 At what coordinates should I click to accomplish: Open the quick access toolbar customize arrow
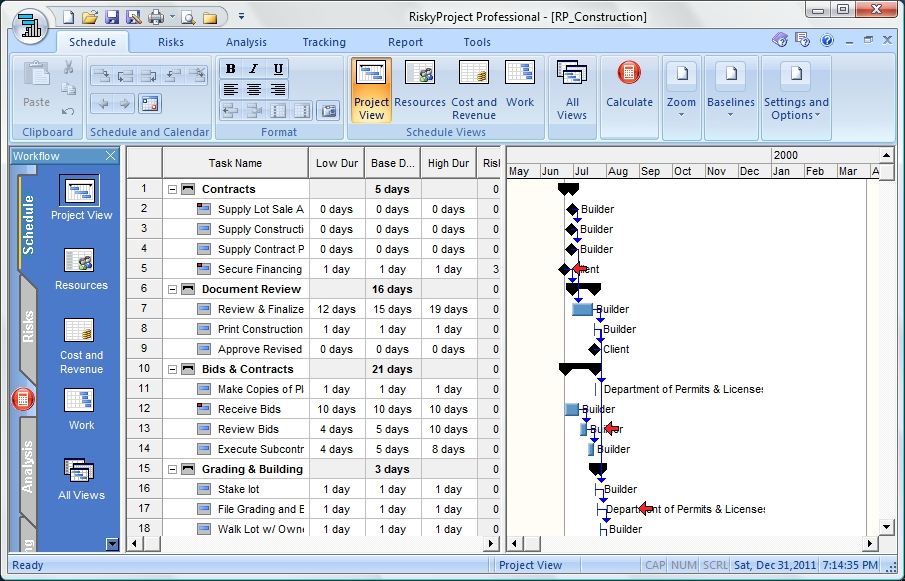pyautogui.click(x=241, y=17)
